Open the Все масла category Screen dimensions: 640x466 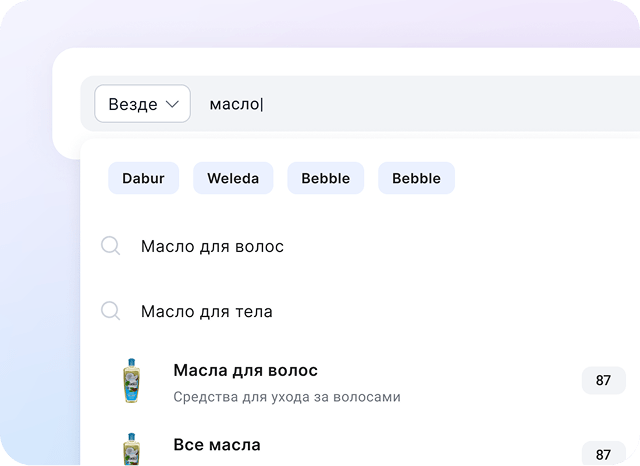[217, 445]
